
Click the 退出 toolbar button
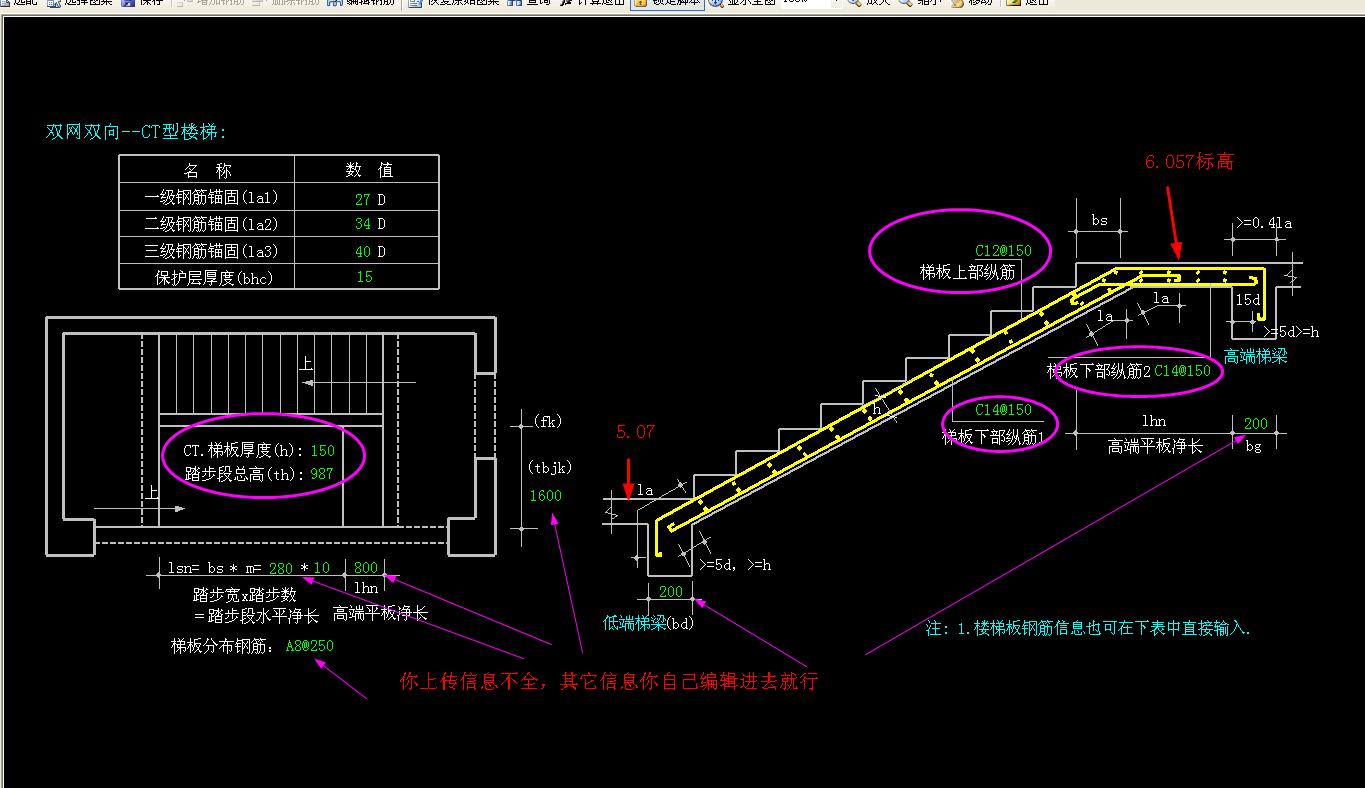pos(1028,3)
